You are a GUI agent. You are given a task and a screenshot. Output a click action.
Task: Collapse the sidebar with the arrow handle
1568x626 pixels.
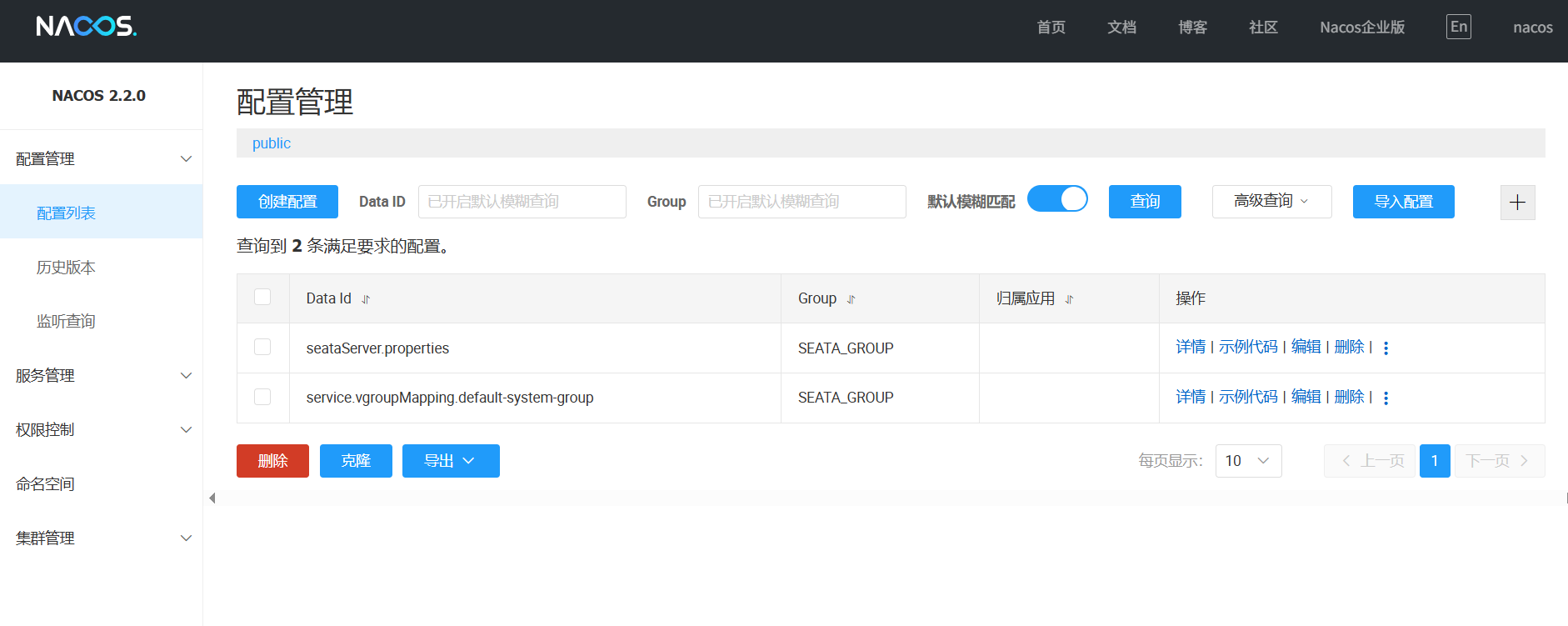(x=212, y=498)
